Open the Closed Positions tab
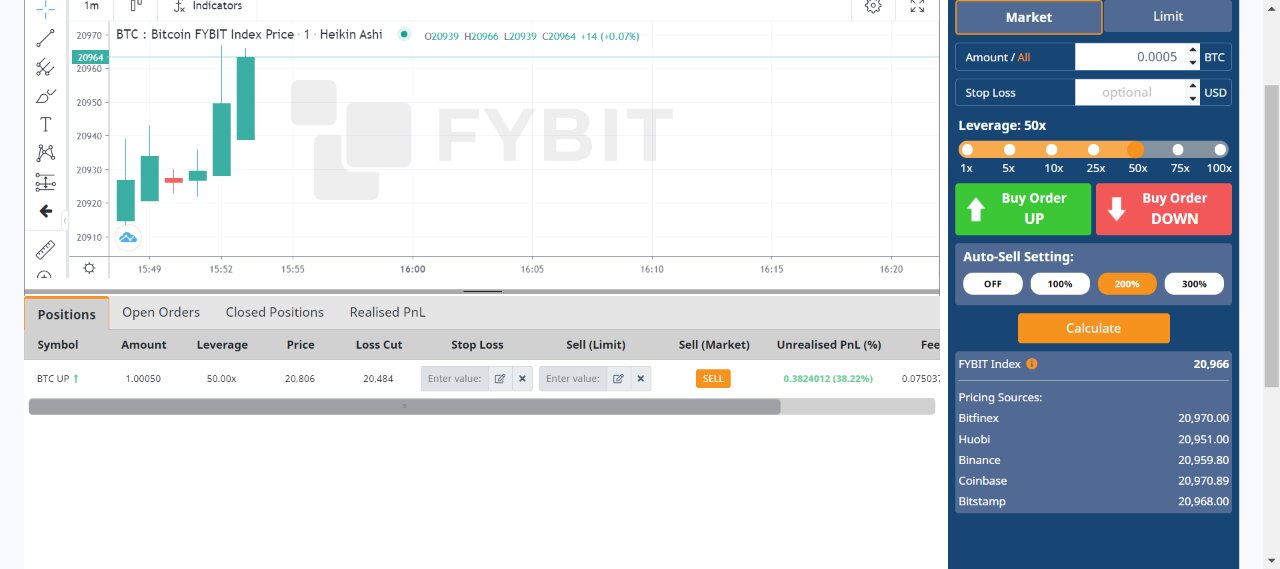This screenshot has height=569, width=1280. pyautogui.click(x=275, y=312)
